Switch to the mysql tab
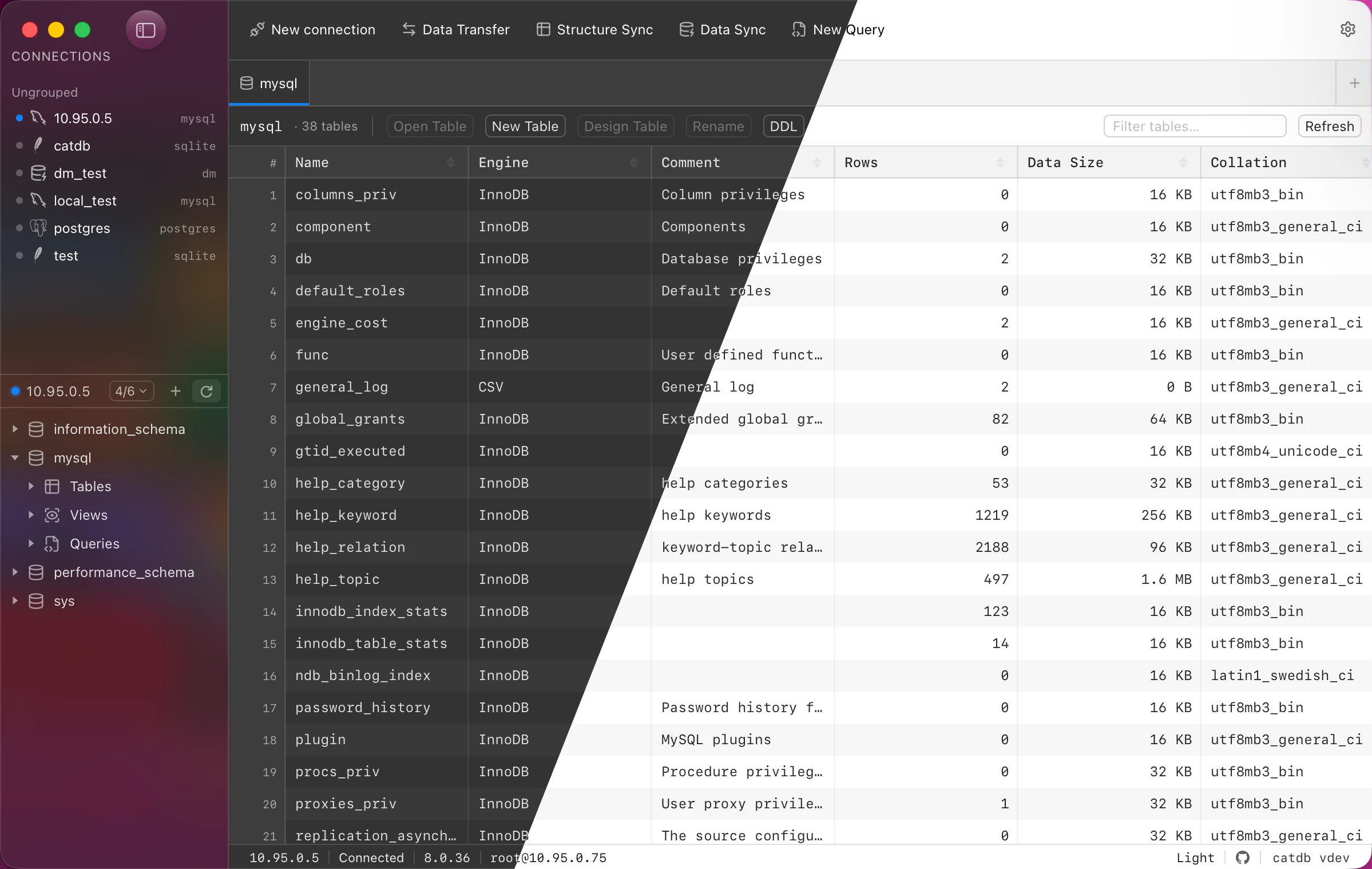Screen dimensions: 1372x869 click(x=269, y=84)
